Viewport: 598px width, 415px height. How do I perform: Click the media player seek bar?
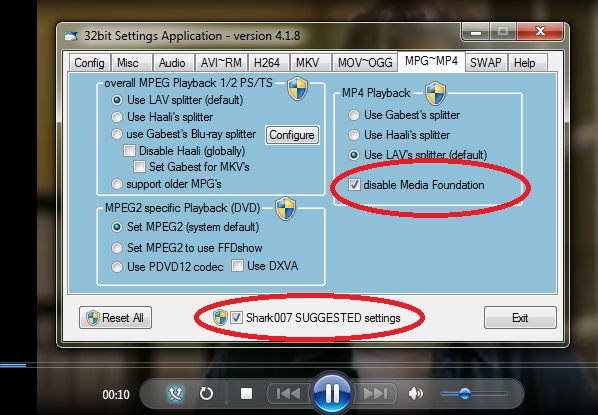(x=299, y=365)
